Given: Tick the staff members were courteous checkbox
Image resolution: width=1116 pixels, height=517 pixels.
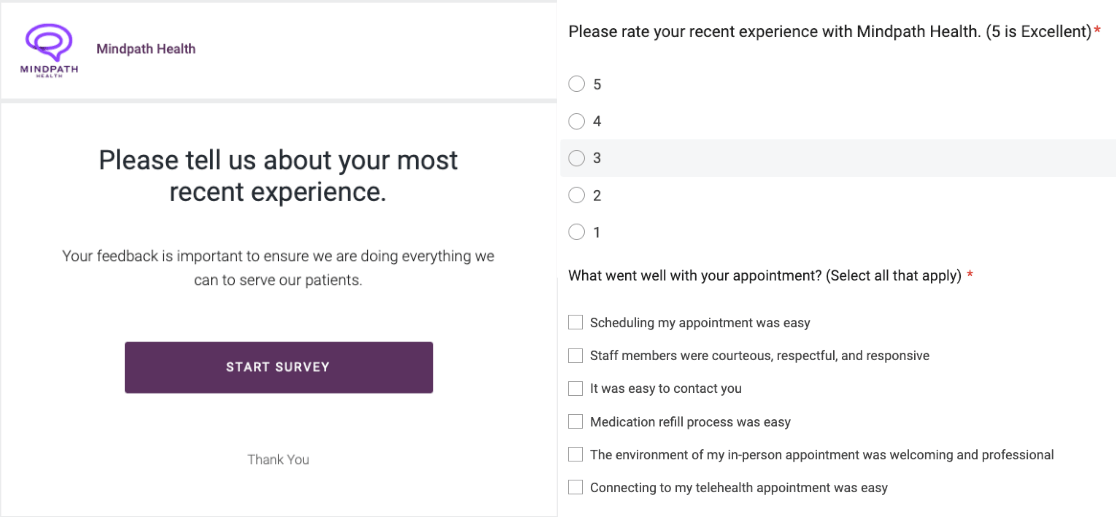Looking at the screenshot, I should [575, 355].
